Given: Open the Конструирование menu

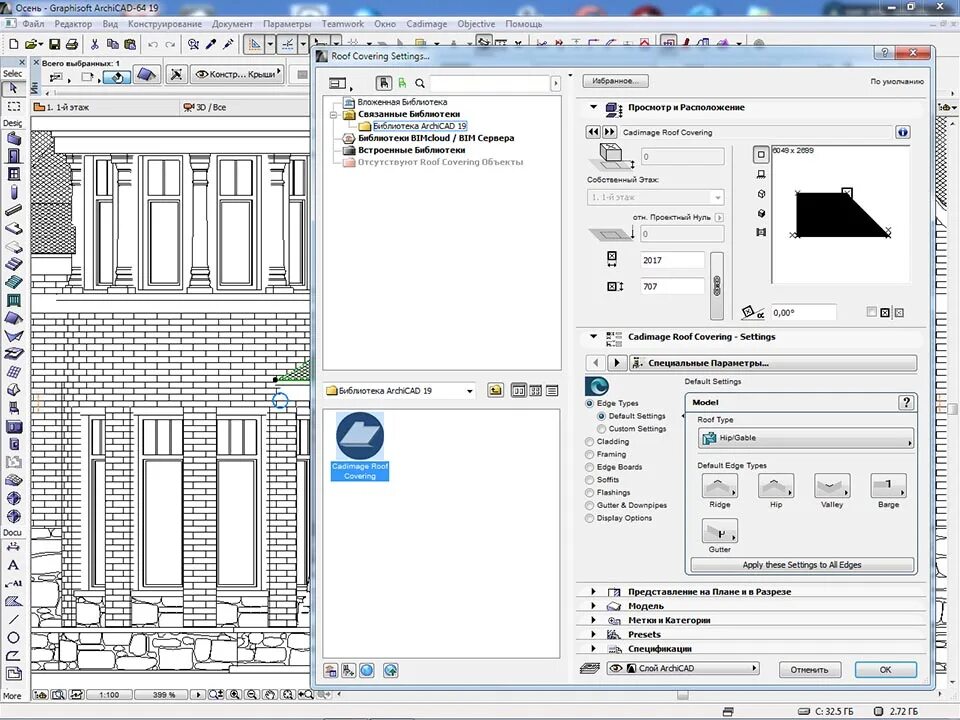Looking at the screenshot, I should [165, 24].
